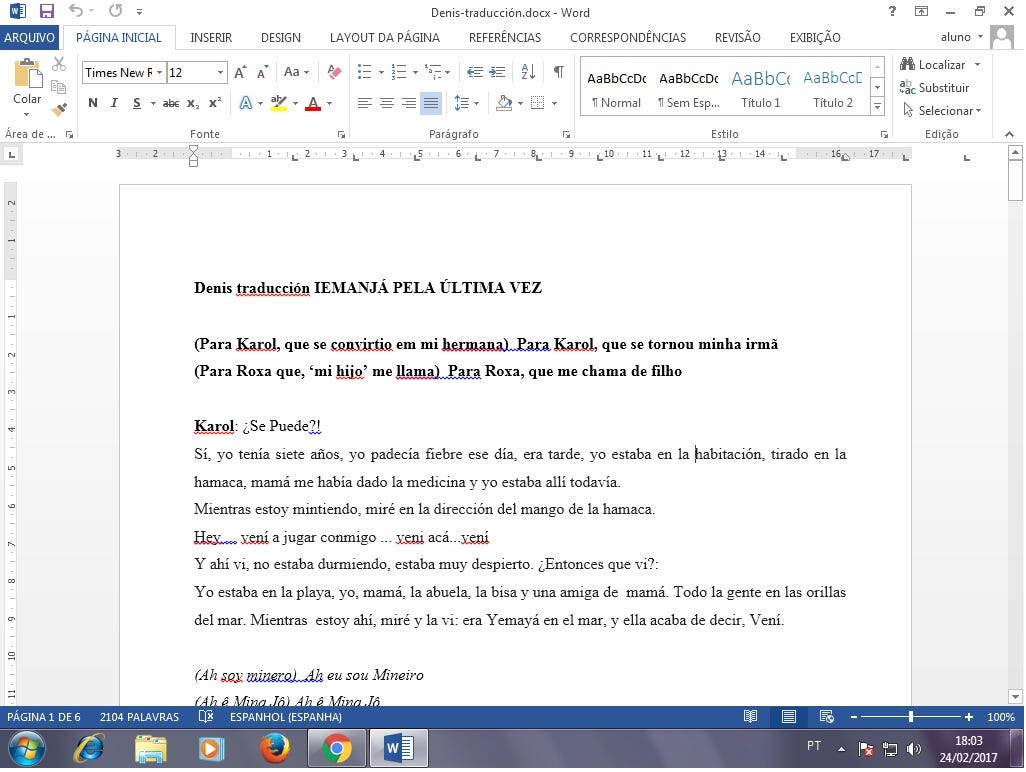1026x772 pixels.
Task: Click the Substituir button
Action: tap(935, 87)
